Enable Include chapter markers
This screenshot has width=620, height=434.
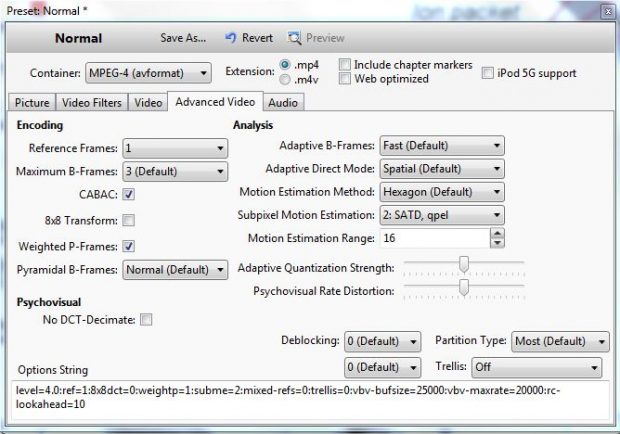[345, 64]
